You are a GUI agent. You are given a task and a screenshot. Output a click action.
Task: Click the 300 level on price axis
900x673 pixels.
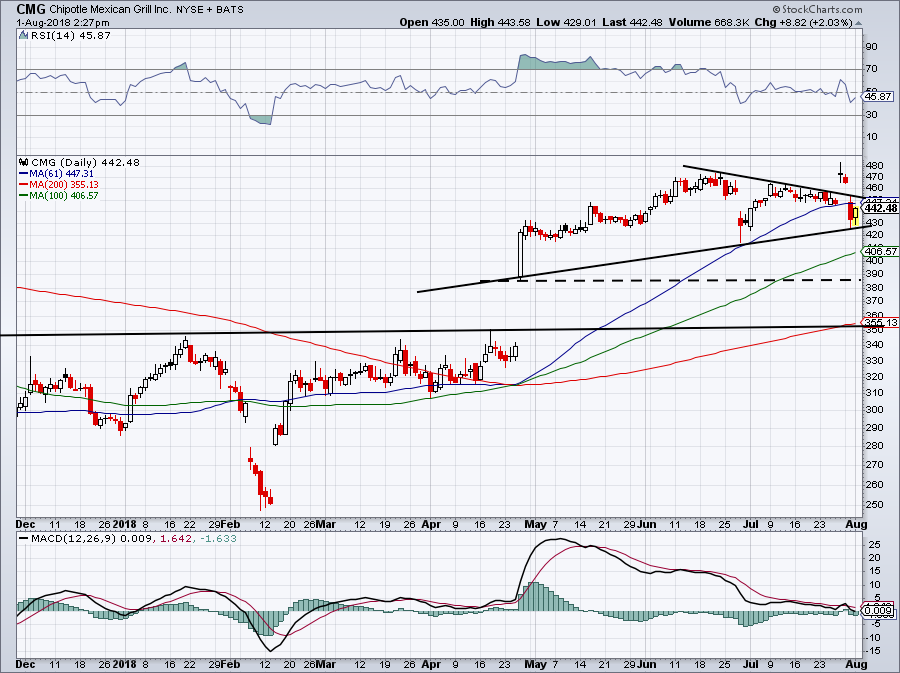pyautogui.click(x=875, y=410)
